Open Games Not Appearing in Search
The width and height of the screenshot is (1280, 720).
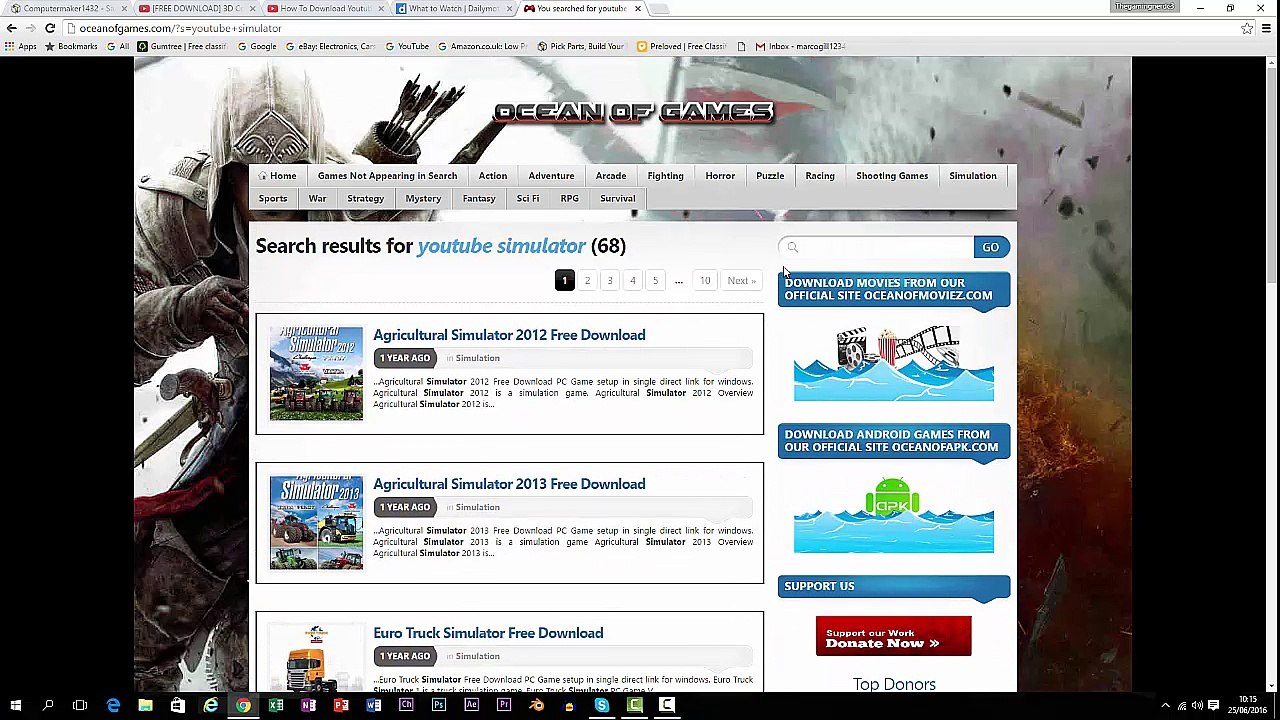387,176
